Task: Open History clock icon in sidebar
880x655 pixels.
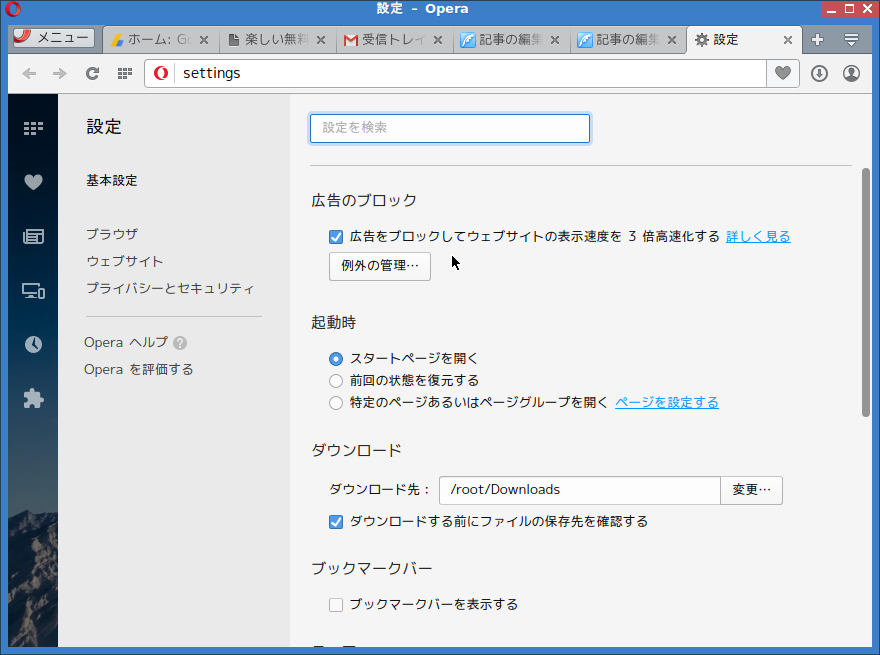Action: click(33, 344)
